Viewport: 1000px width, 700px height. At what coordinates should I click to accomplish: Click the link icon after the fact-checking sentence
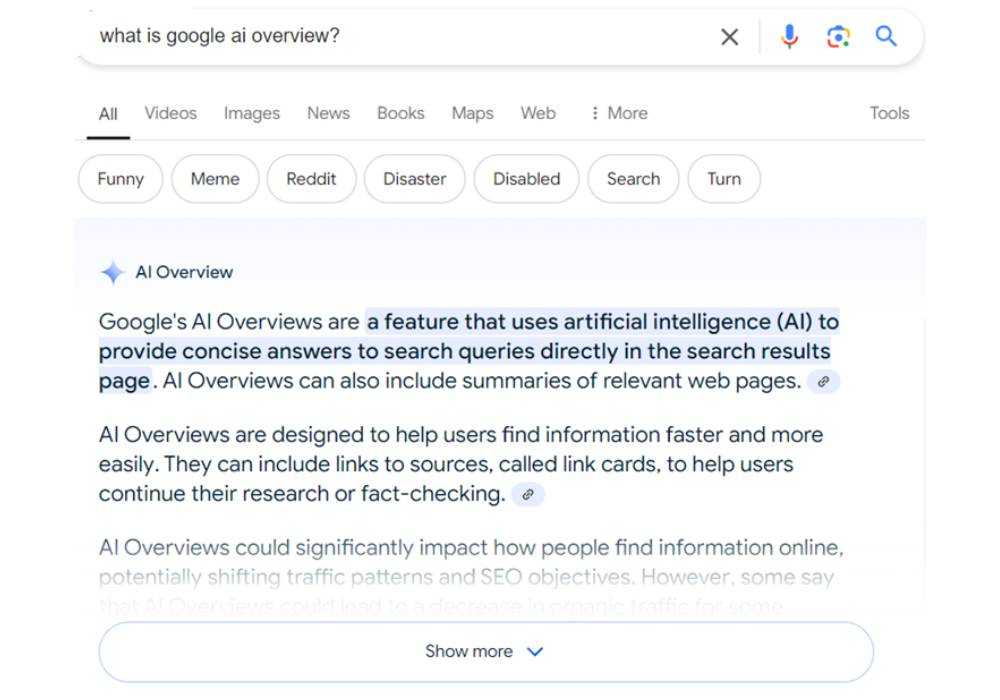(x=530, y=494)
